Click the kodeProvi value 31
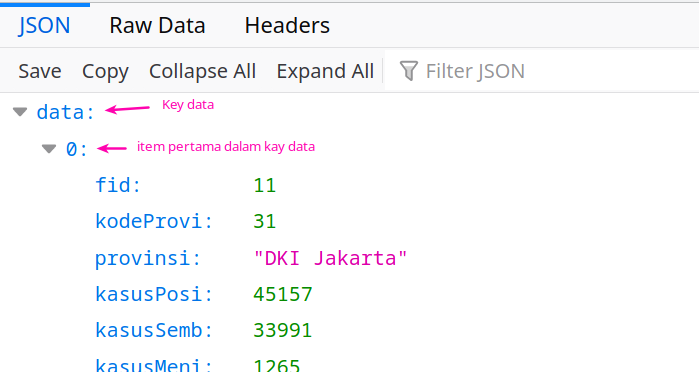This screenshot has height=372, width=699. point(265,222)
